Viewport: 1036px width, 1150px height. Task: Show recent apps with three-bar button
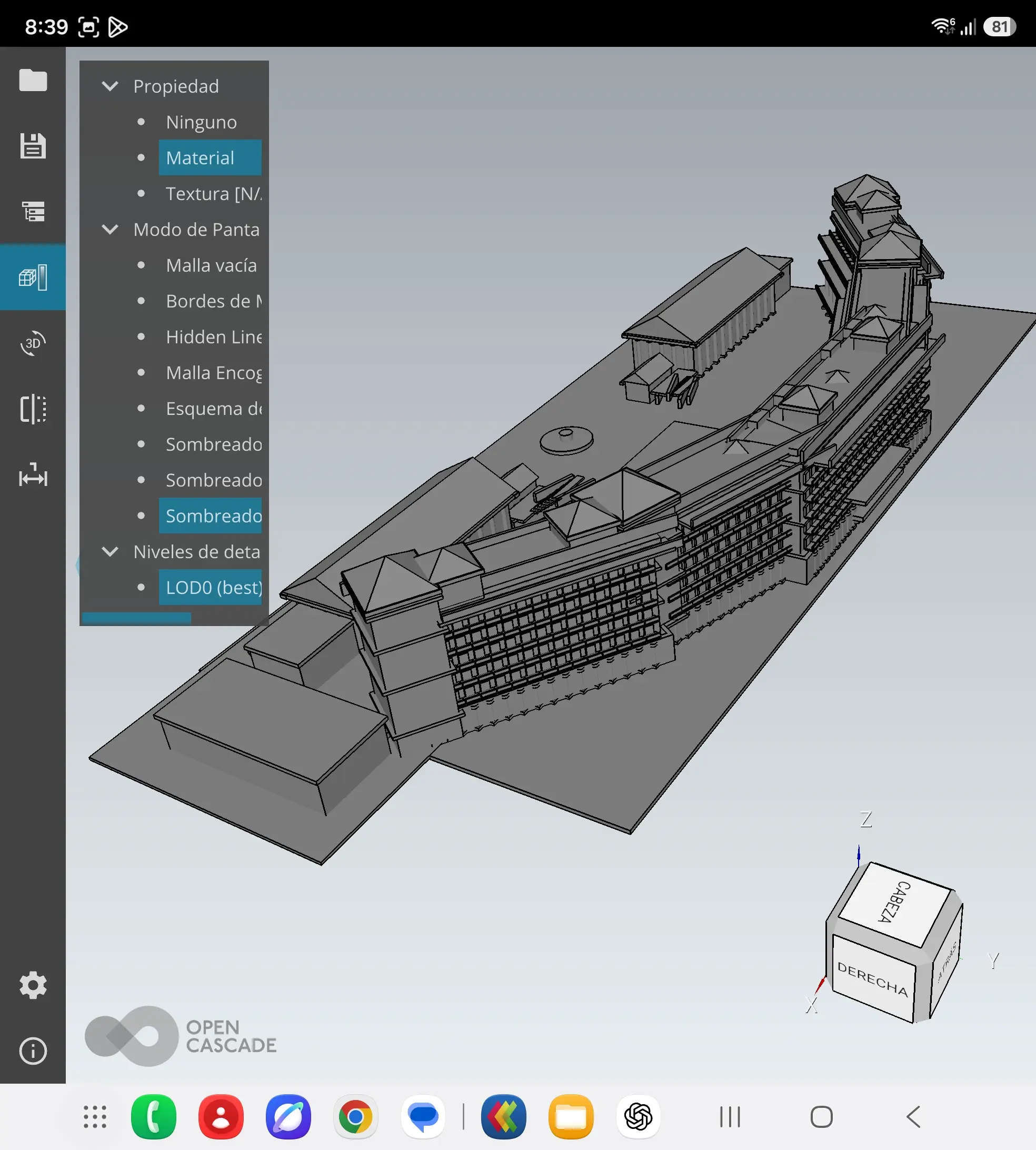730,1116
